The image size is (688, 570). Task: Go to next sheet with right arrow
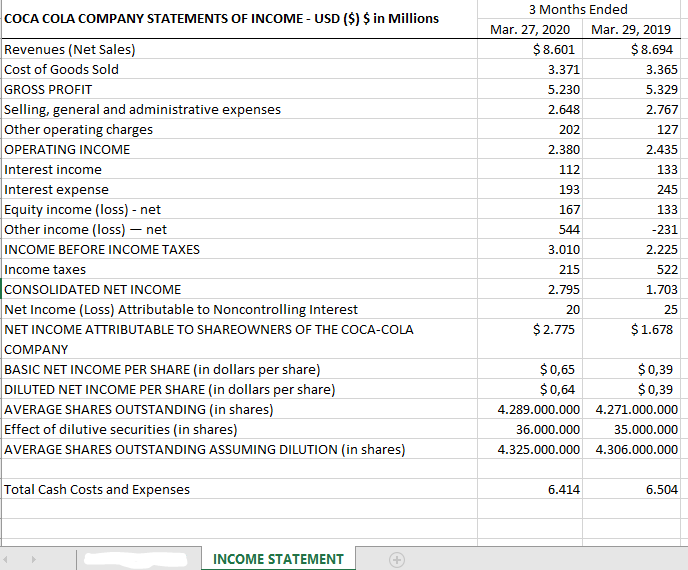(34, 559)
